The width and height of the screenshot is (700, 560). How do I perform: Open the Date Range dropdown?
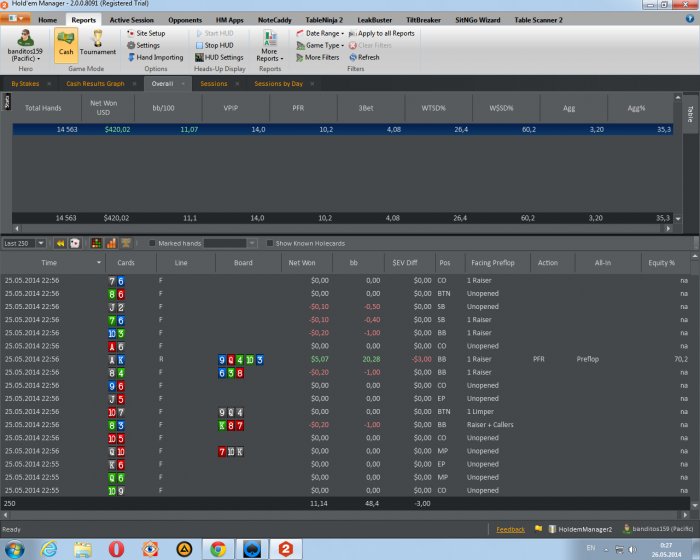click(x=324, y=33)
